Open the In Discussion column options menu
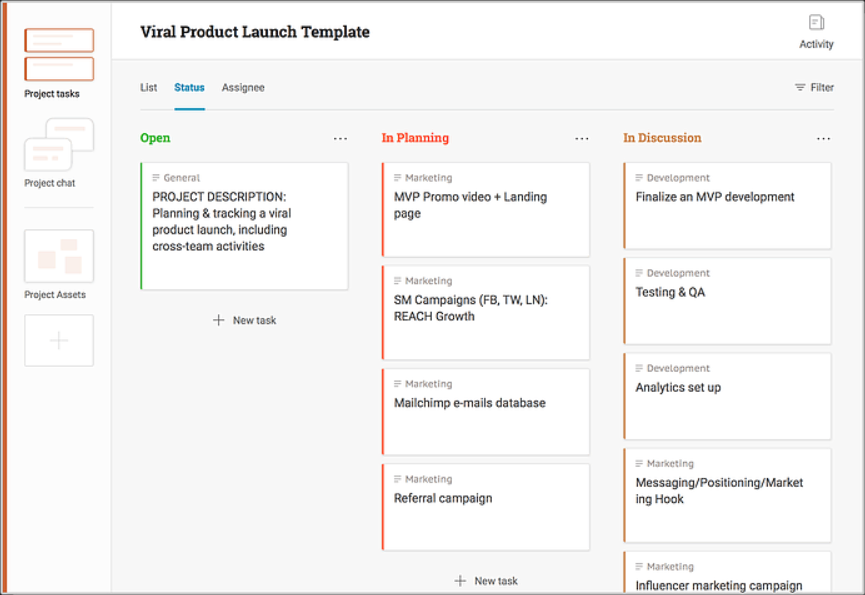The image size is (865, 595). point(824,138)
